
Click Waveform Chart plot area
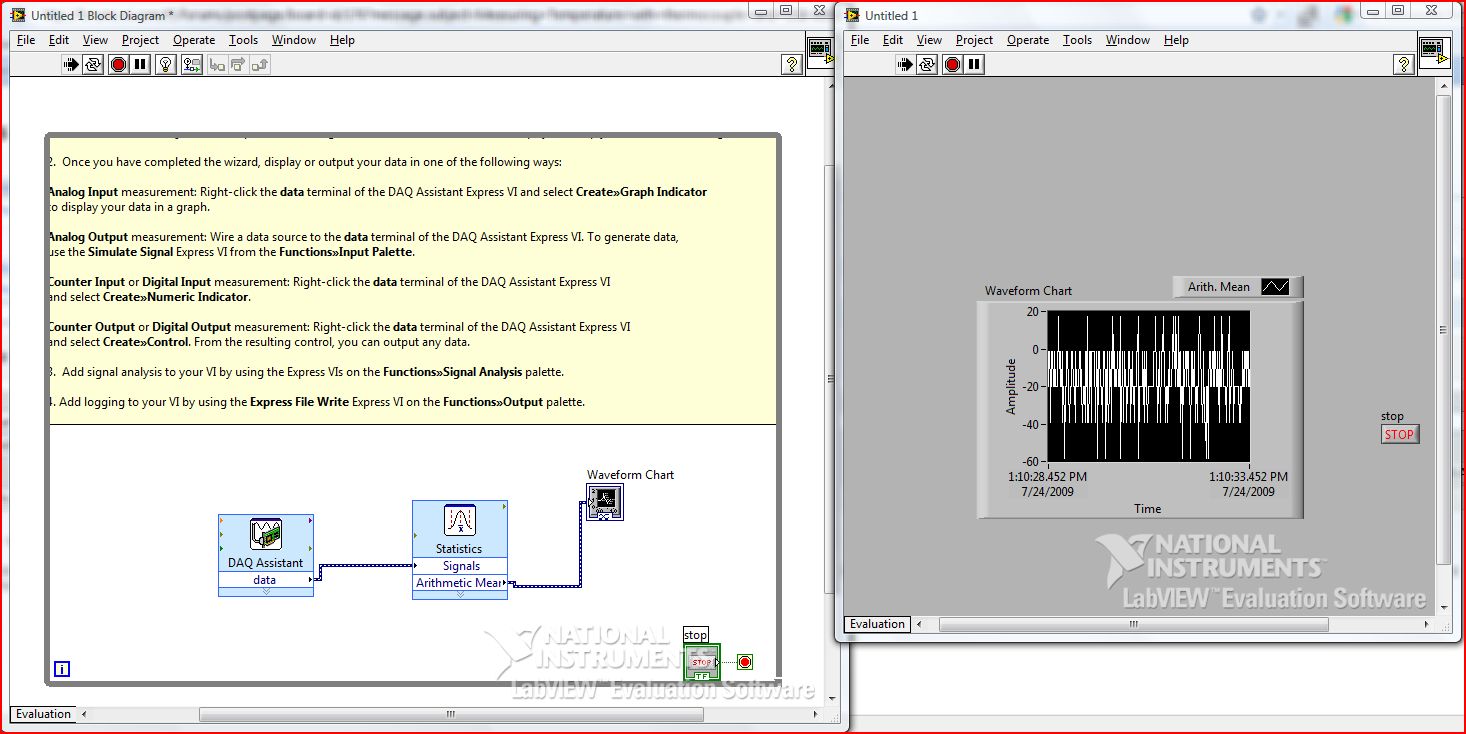coord(1148,385)
